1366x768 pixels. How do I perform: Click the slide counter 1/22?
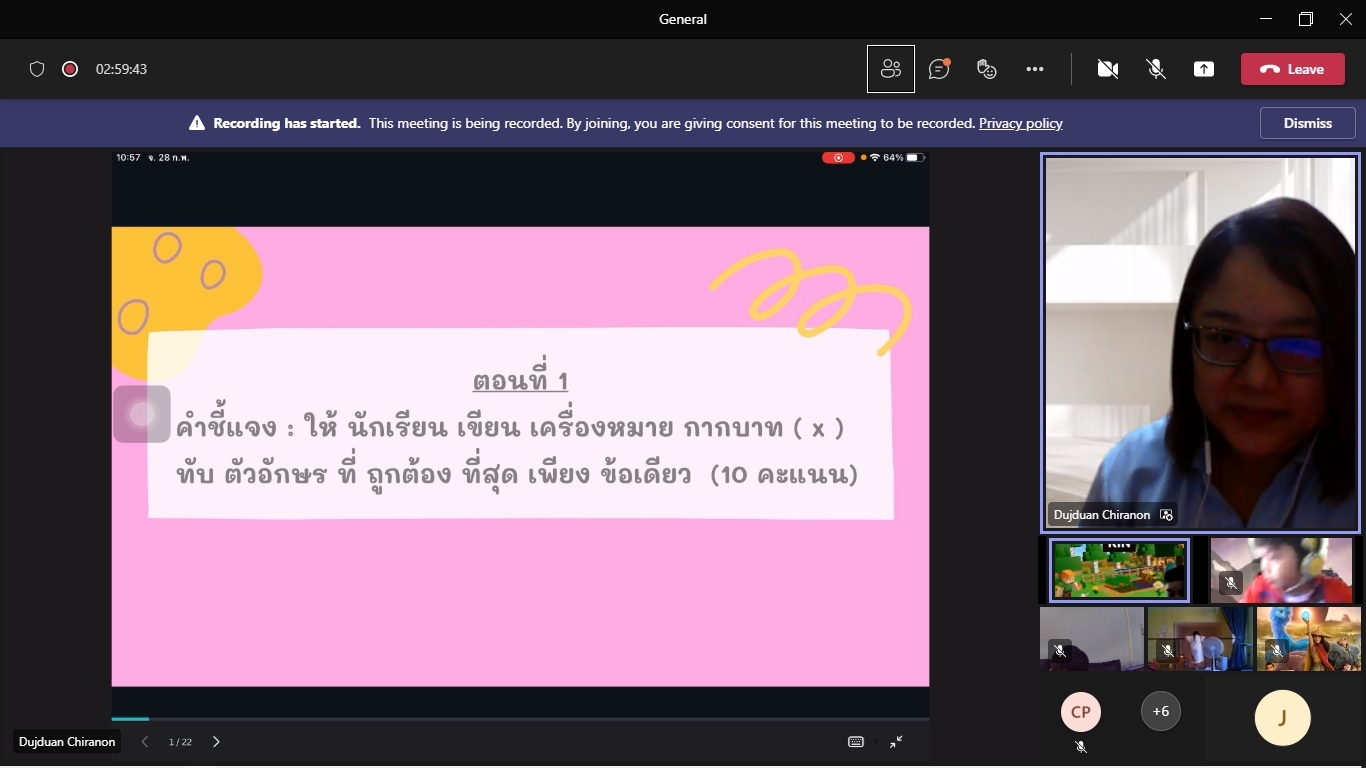pyautogui.click(x=180, y=742)
